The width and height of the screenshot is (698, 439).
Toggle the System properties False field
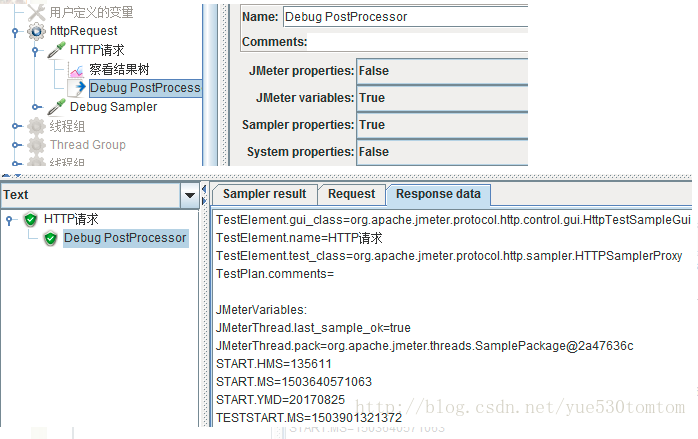click(x=442, y=152)
